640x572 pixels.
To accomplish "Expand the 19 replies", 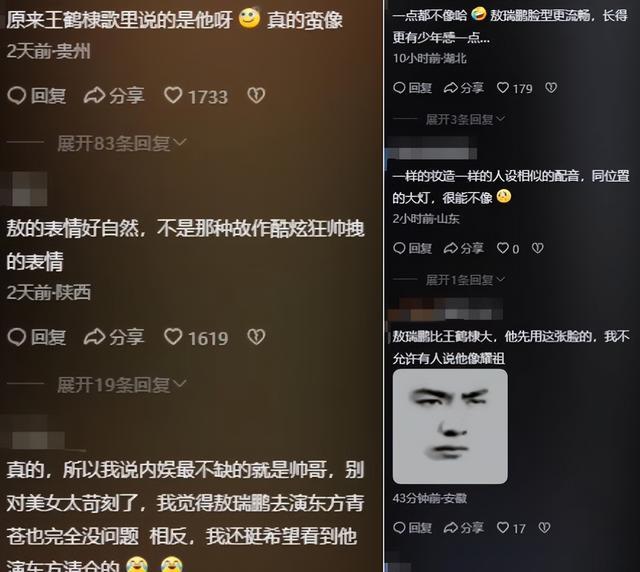I will click(x=122, y=385).
